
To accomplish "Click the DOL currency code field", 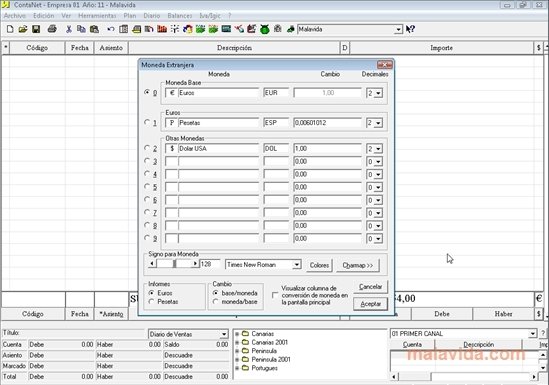I will point(276,148).
